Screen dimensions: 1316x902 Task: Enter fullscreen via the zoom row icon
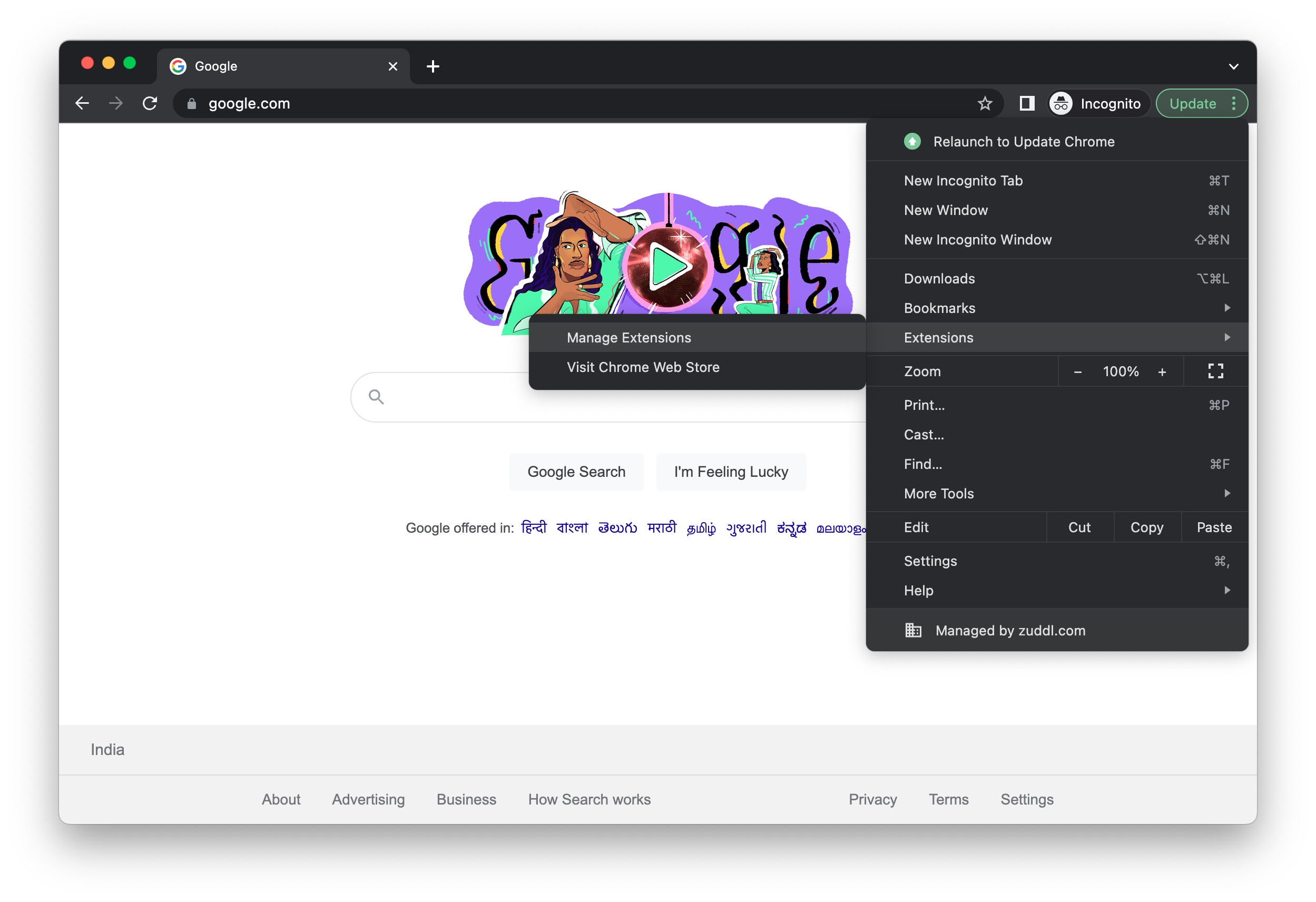click(1215, 371)
